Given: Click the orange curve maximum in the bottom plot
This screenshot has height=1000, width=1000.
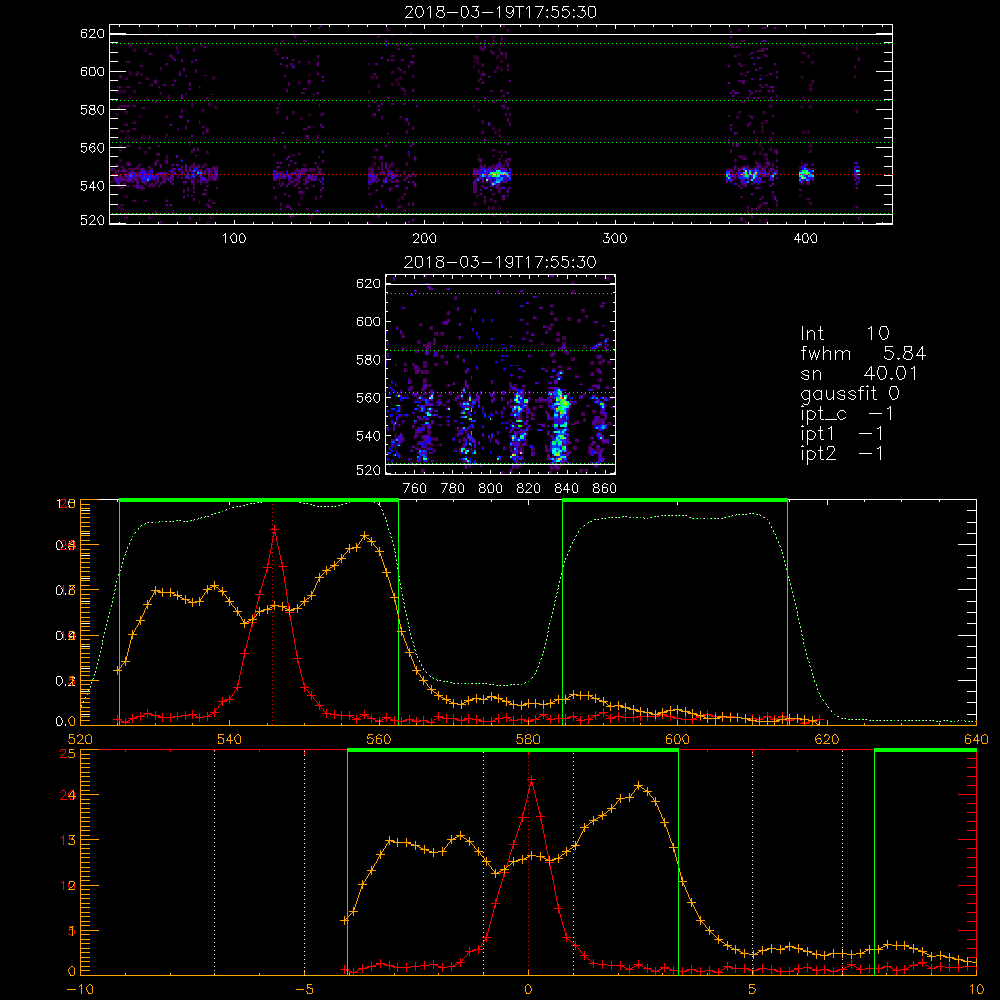Looking at the screenshot, I should pos(639,786).
